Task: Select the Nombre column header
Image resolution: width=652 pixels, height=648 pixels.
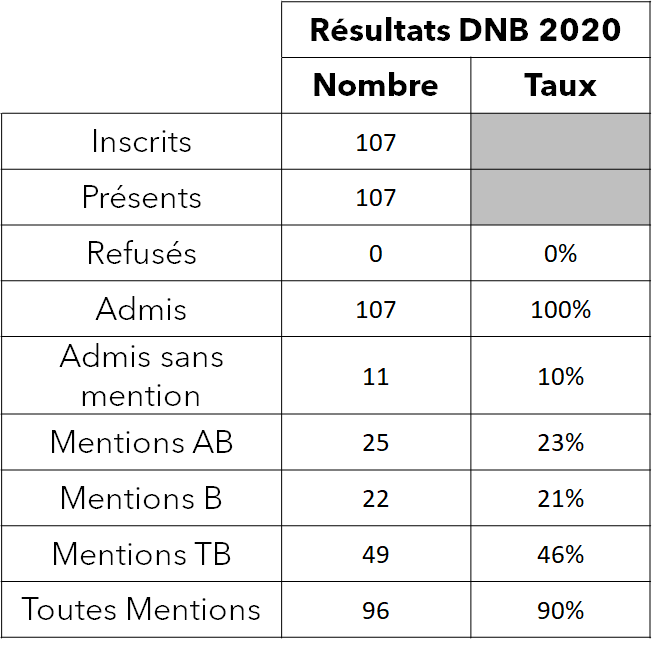Action: click(x=375, y=85)
